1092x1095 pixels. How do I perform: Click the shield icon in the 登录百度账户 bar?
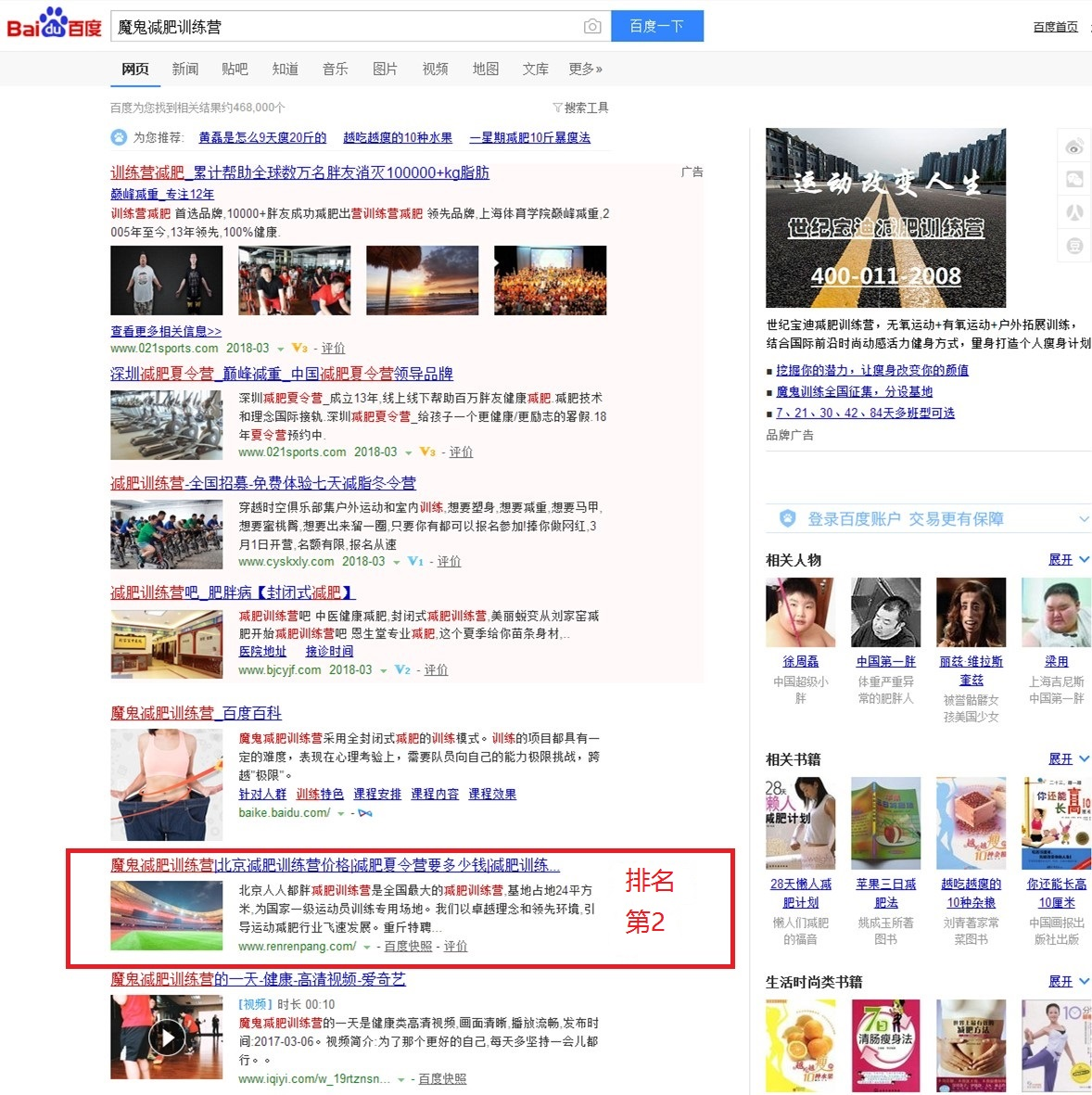787,518
